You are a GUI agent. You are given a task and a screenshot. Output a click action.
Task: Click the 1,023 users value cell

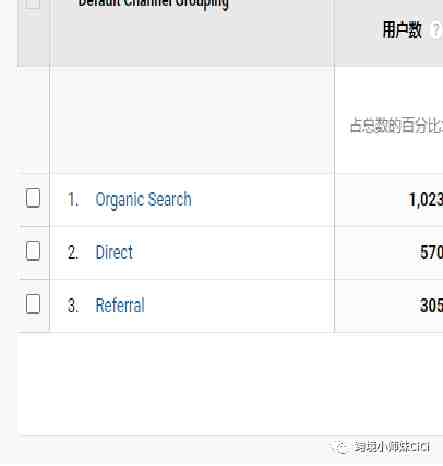point(426,200)
